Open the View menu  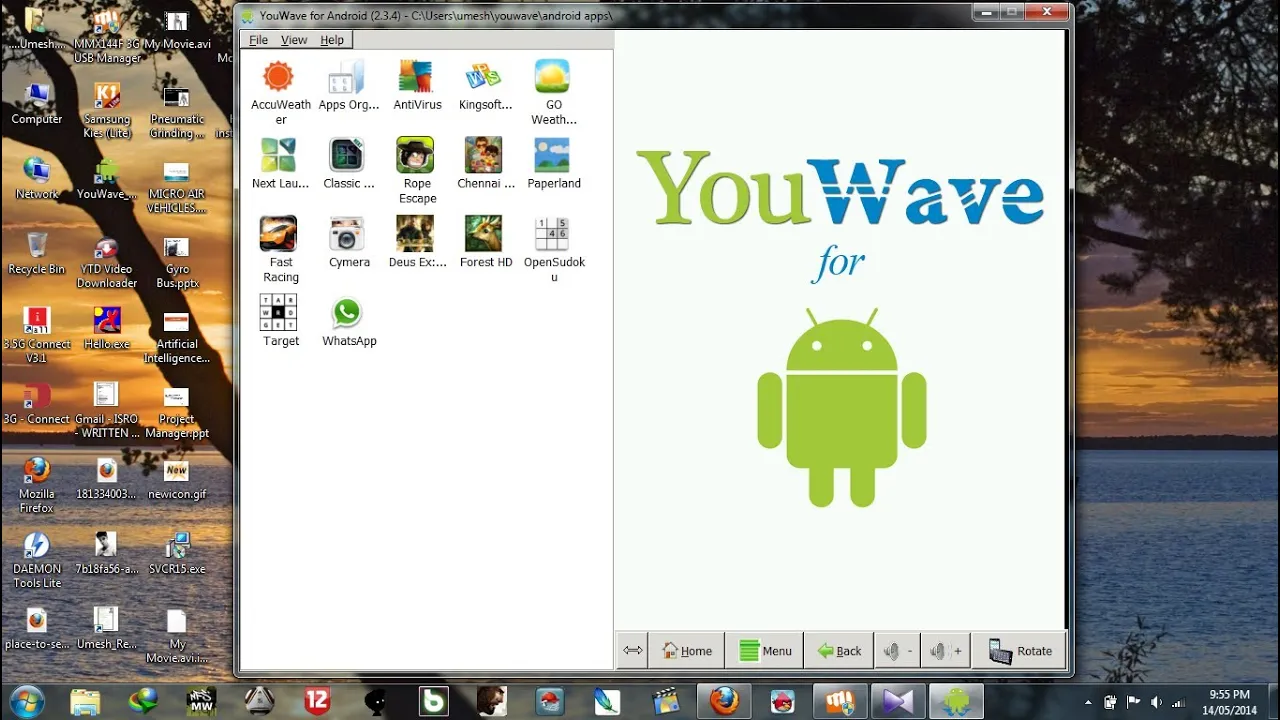click(x=294, y=40)
